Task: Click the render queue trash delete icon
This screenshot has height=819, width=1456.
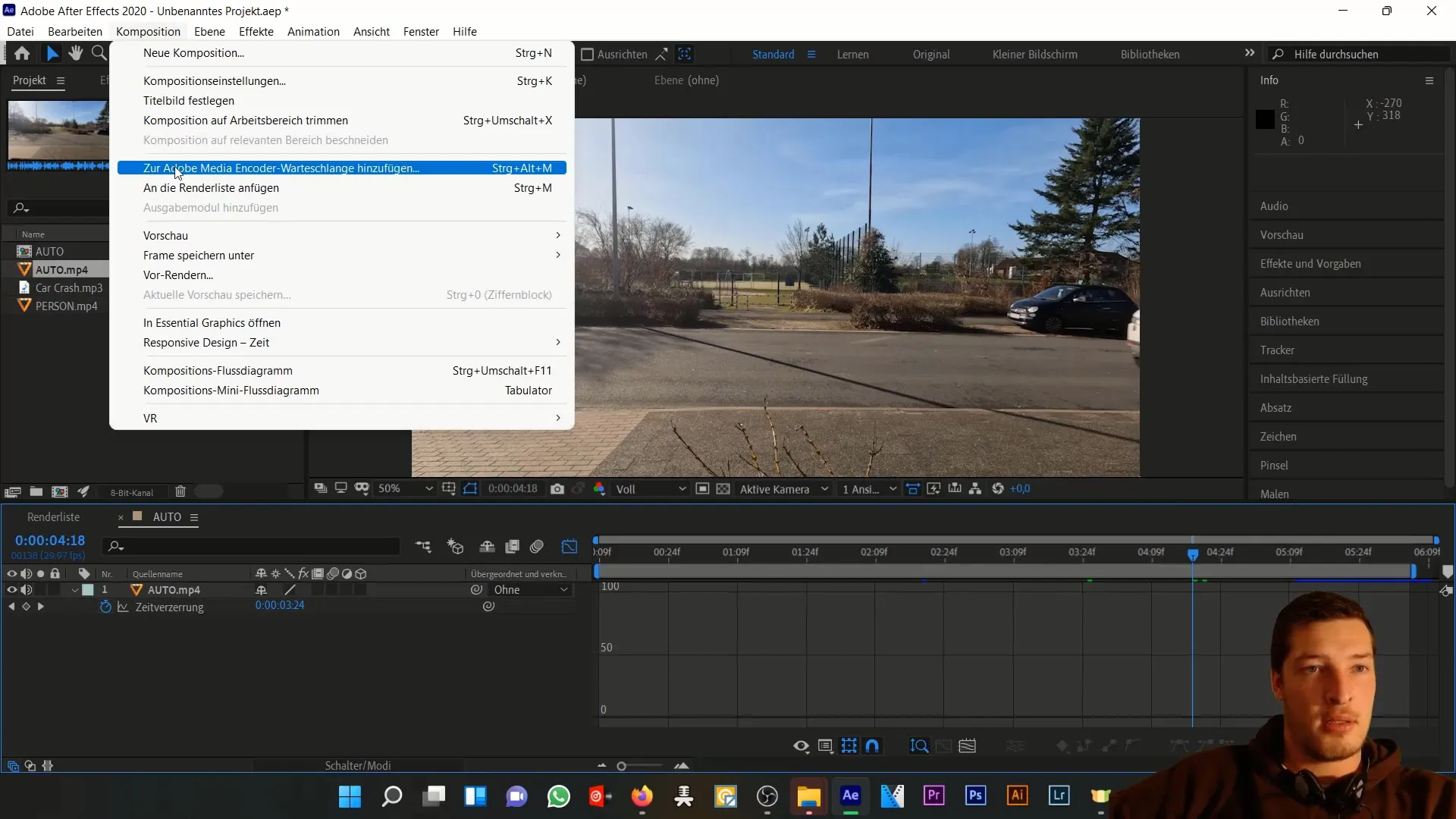Action: click(x=180, y=491)
